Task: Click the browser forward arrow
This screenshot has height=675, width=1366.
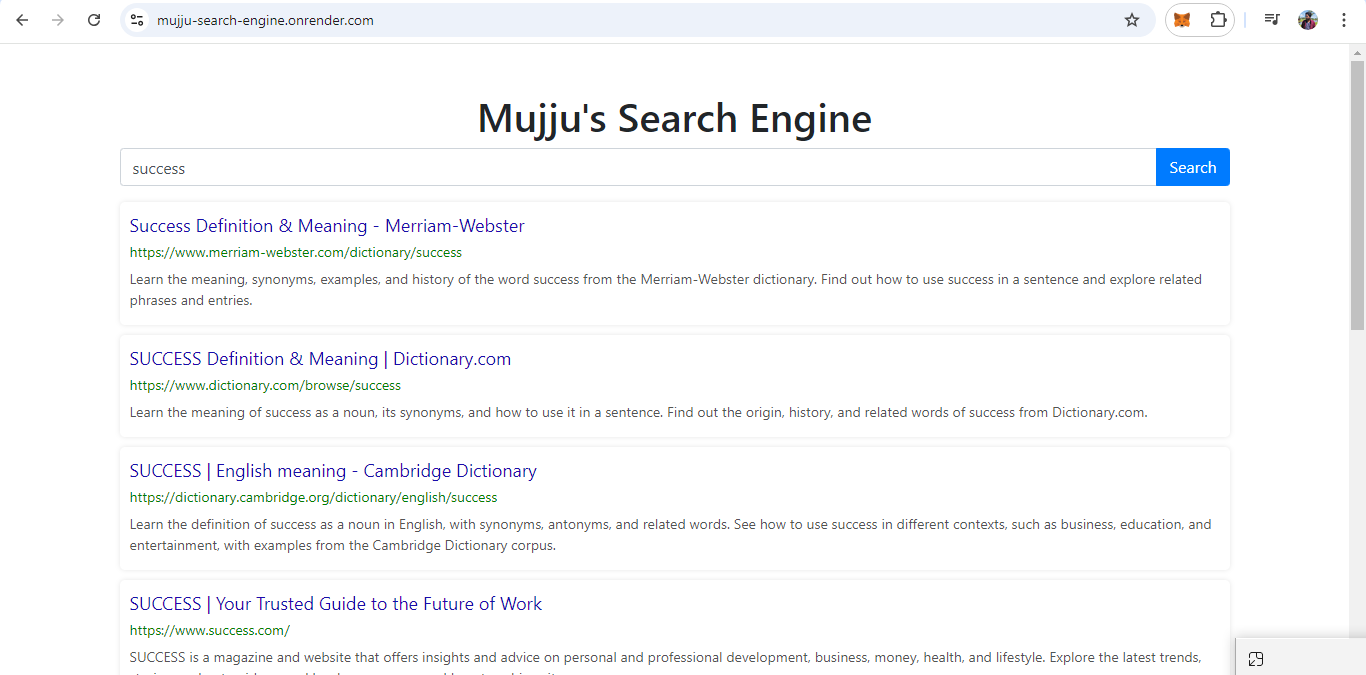Action: 58,20
